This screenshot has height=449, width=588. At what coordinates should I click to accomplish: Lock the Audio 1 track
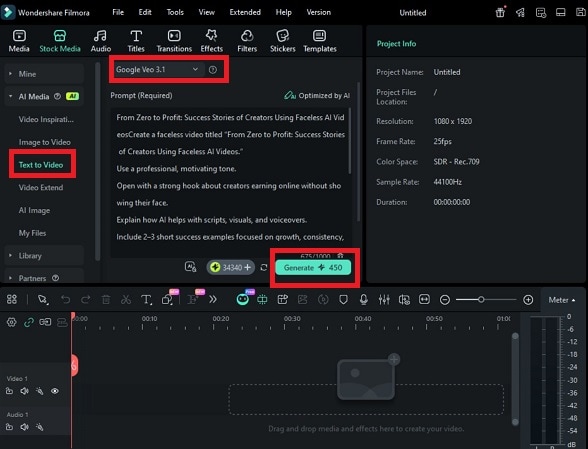click(9, 427)
